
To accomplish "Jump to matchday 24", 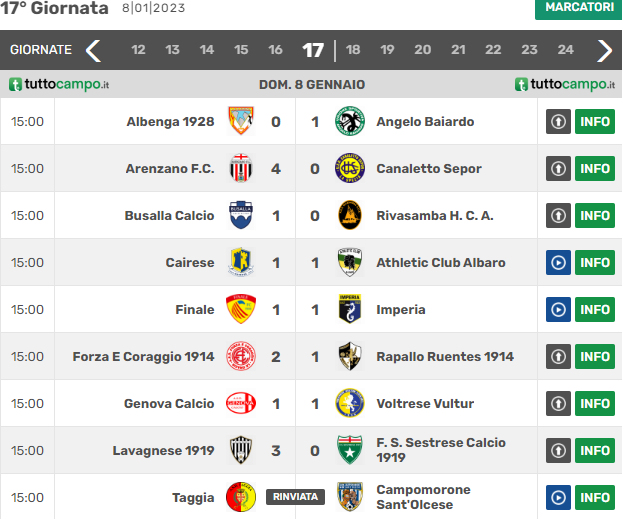I will 565,50.
